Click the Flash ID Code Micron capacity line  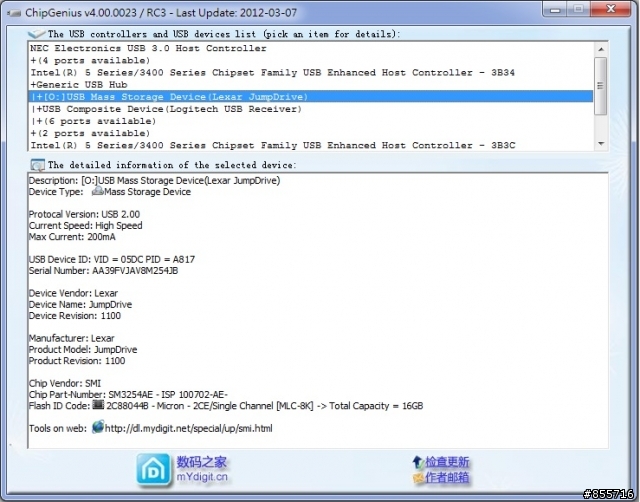point(226,406)
